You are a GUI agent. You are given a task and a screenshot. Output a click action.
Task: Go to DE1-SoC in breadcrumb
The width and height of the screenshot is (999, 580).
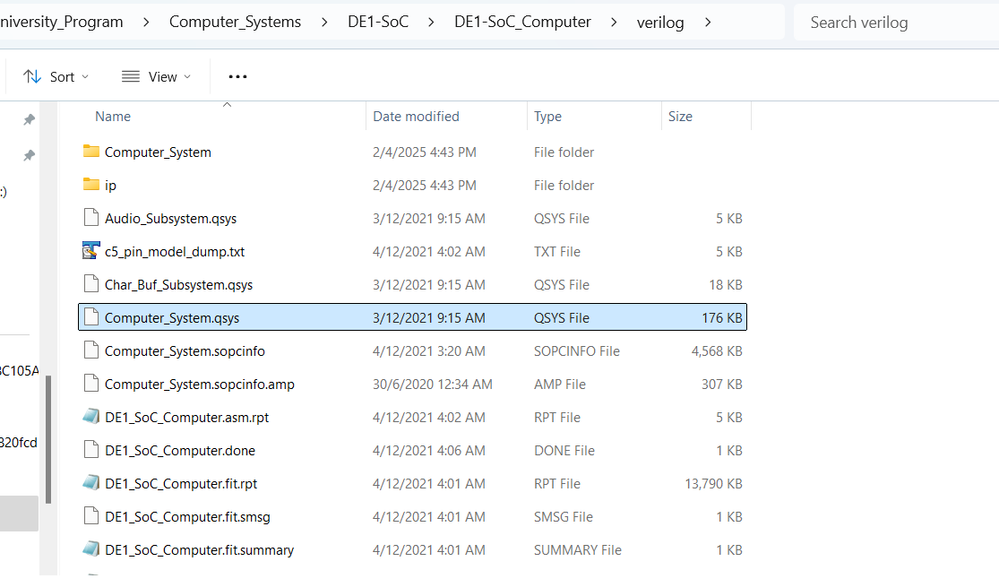pos(378,22)
